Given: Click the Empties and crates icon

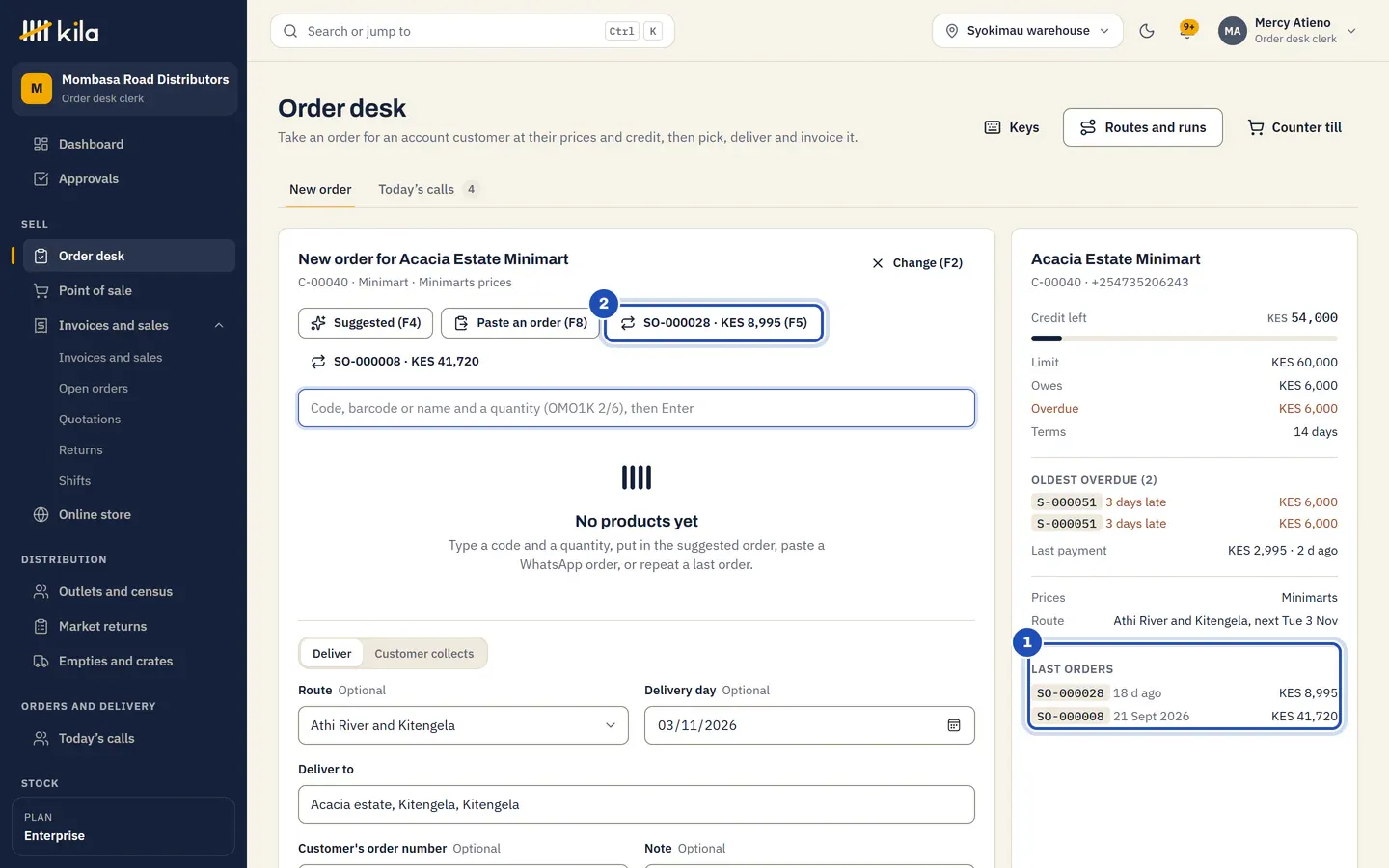Looking at the screenshot, I should pos(41,661).
